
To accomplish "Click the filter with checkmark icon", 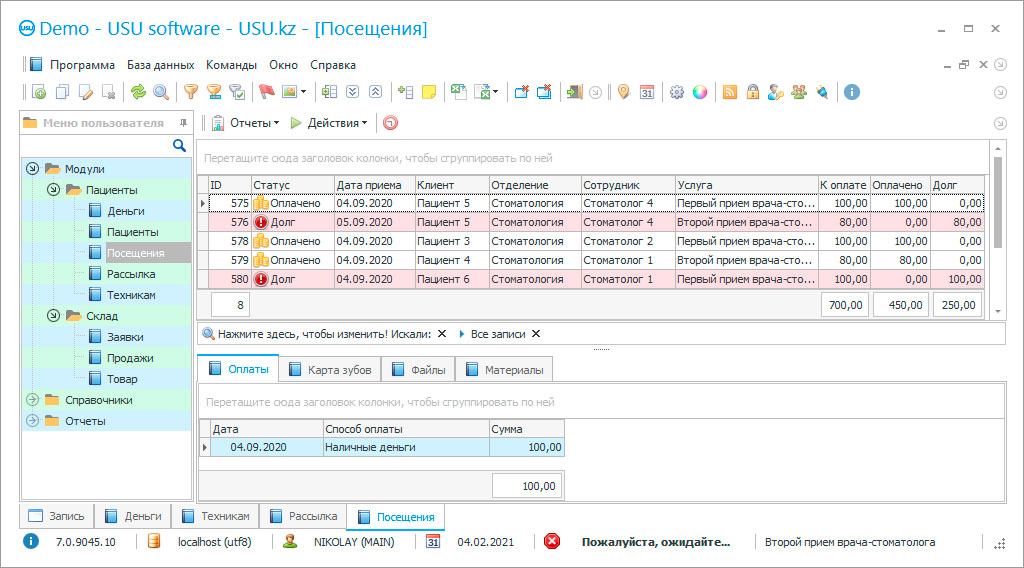I will pyautogui.click(x=237, y=92).
